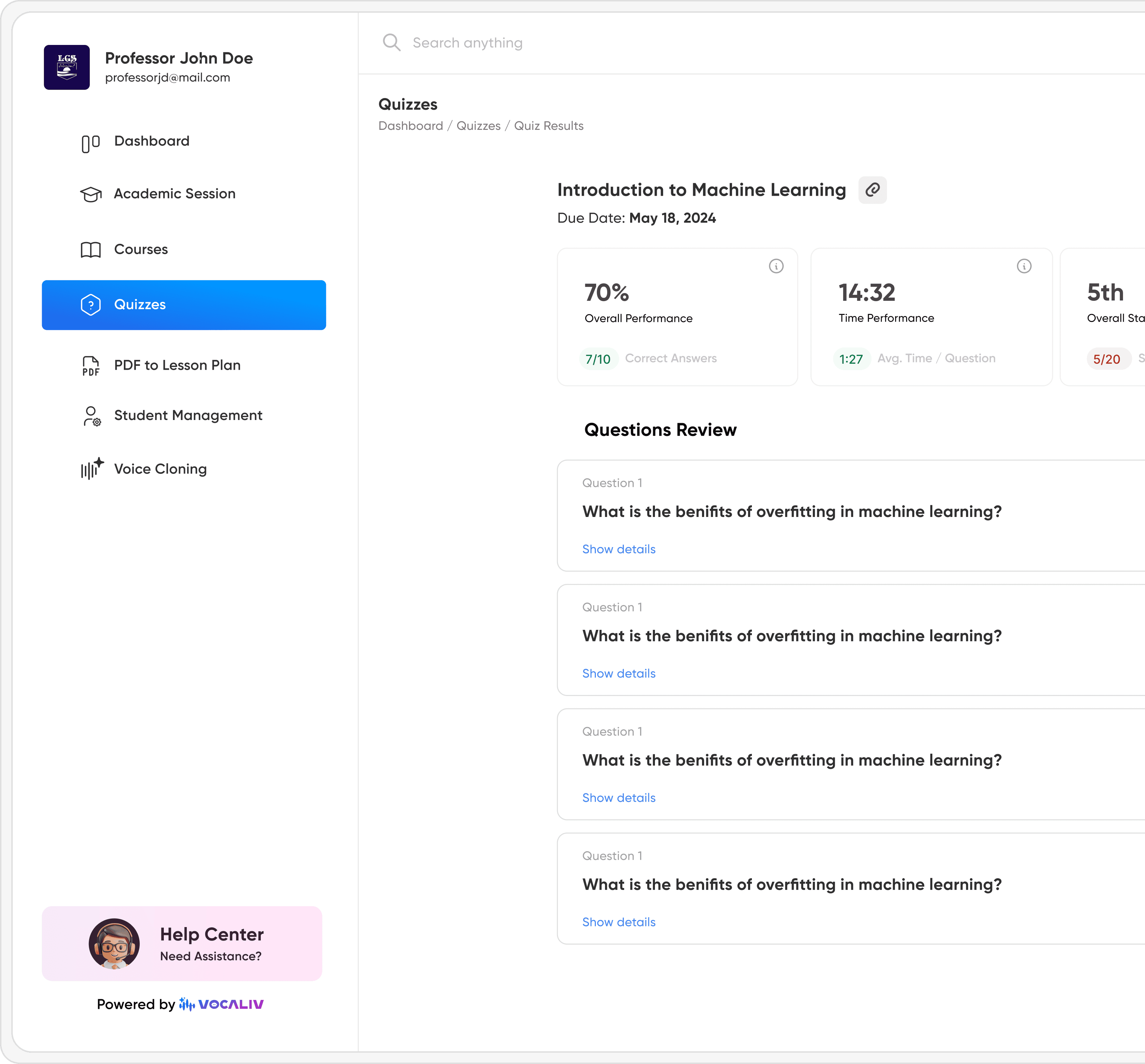1145x1064 pixels.
Task: Click the search magnifier icon
Action: click(x=391, y=42)
